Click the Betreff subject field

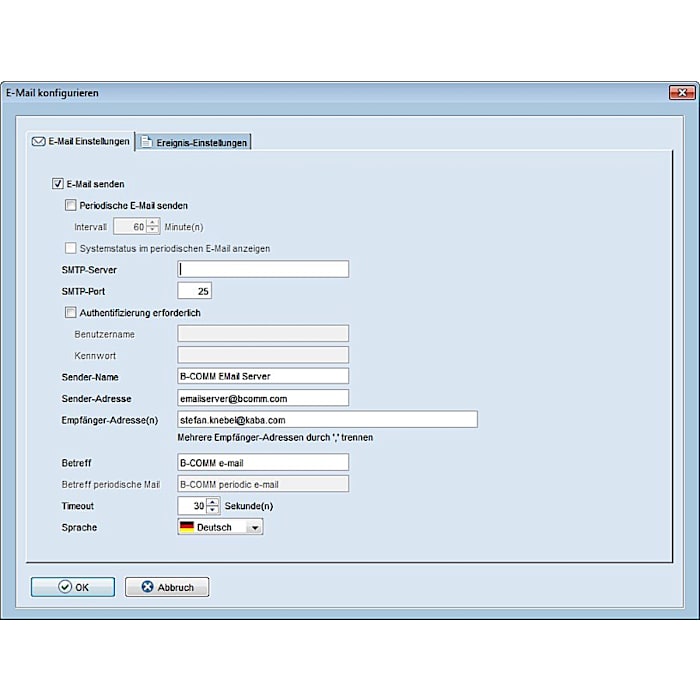point(263,463)
